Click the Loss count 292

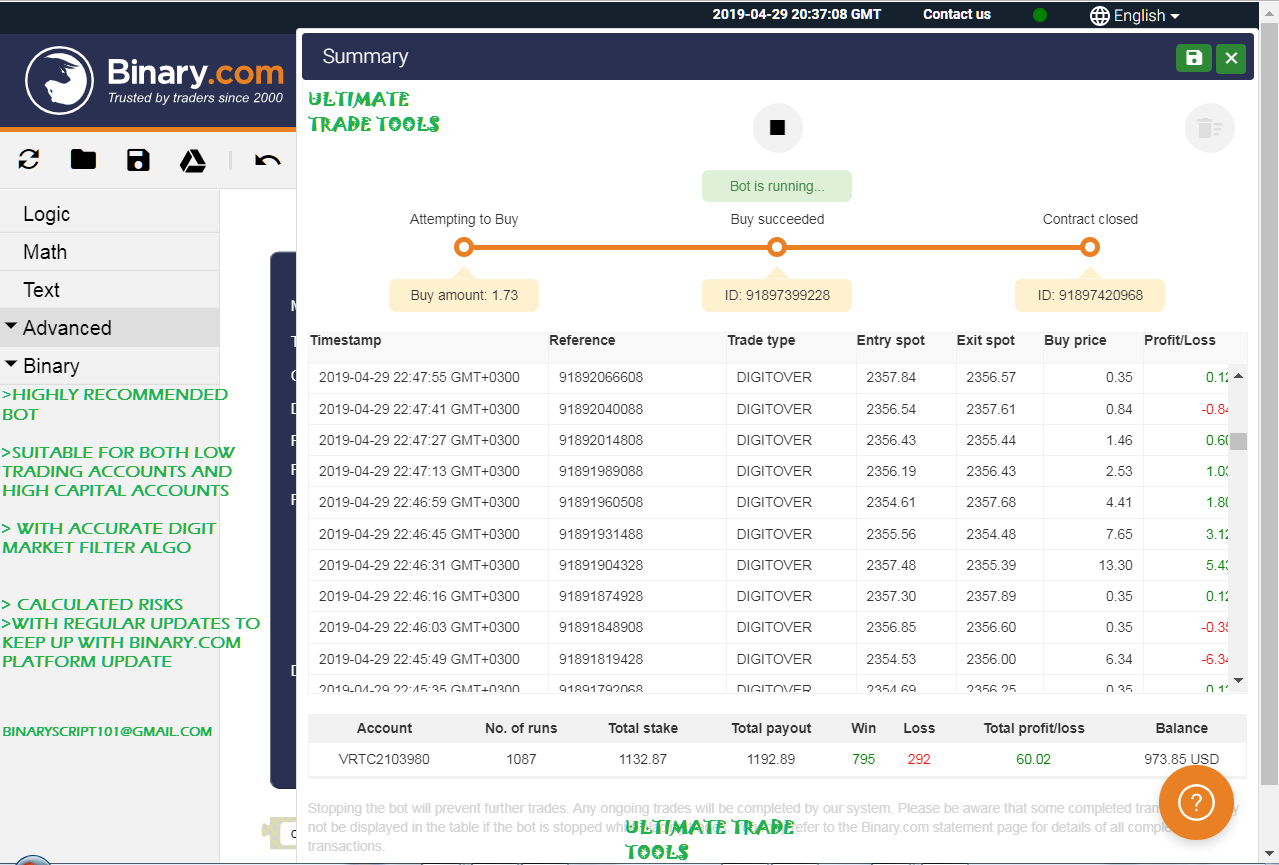point(919,759)
